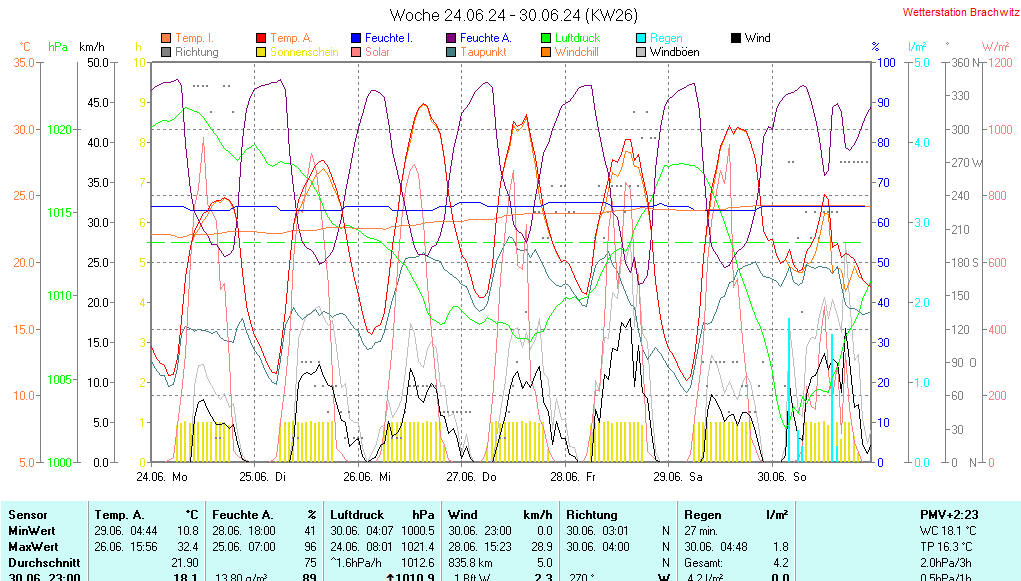
Task: Click the teal Taupunkt legend square
Action: (x=452, y=52)
